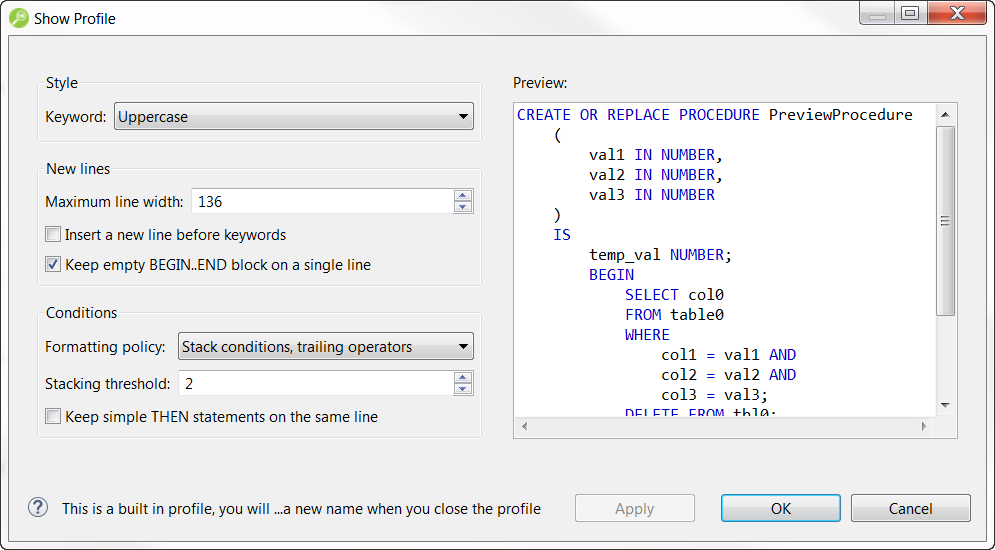Click the help question mark icon
995x550 pixels.
coord(38,508)
